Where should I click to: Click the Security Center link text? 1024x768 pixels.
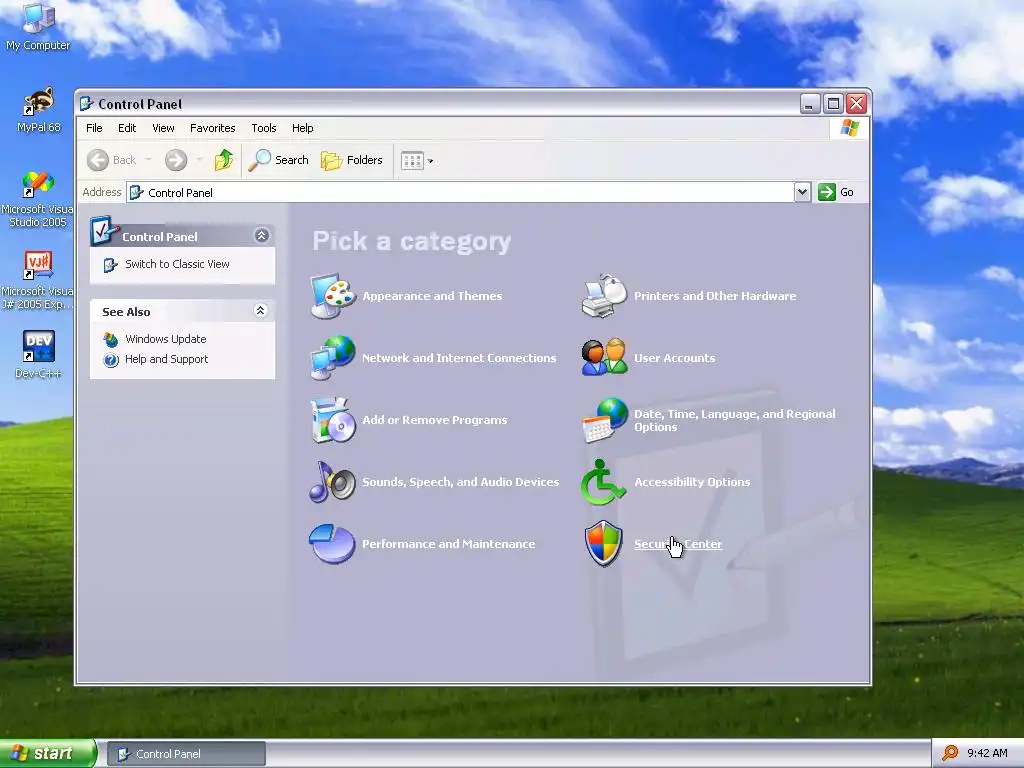[x=678, y=544]
